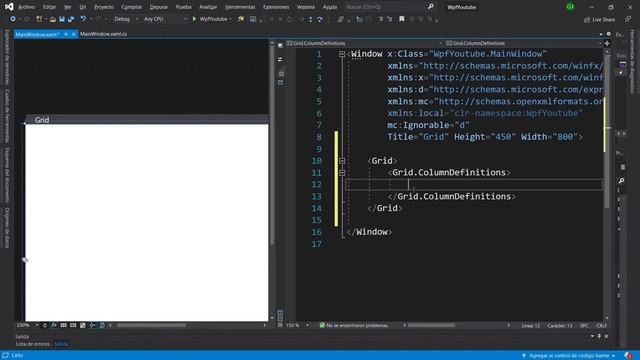The image size is (640, 360).
Task: Open the Proyecto menu
Action: (104, 7)
